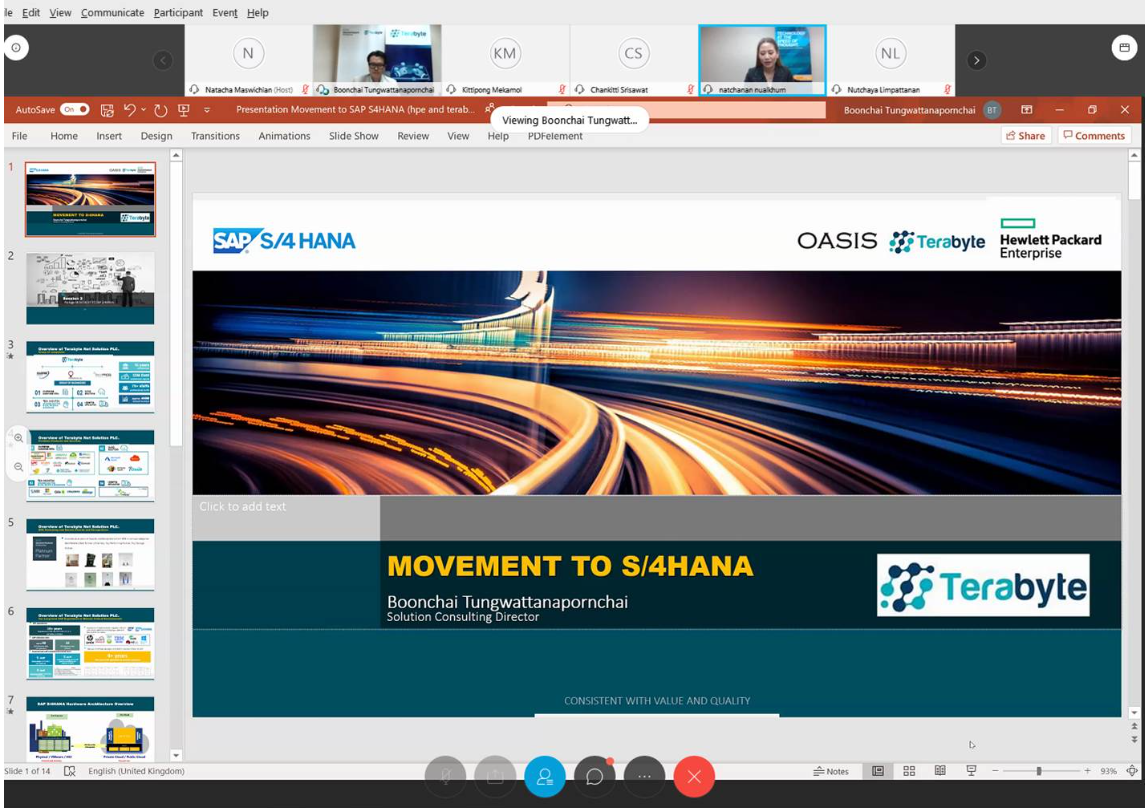This screenshot has width=1145, height=808.
Task: Click the 'Click to add text' placeholder
Action: (x=243, y=507)
